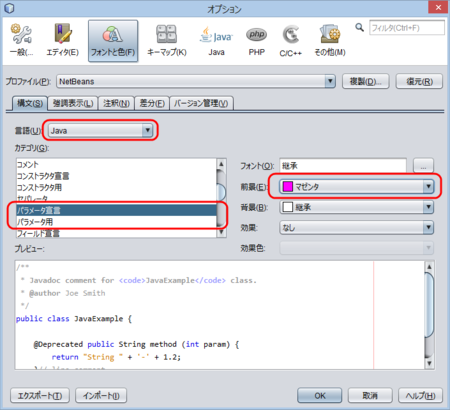Open the Foreground (前景) magenta color dropdown
450x410 pixels.
(x=357, y=186)
